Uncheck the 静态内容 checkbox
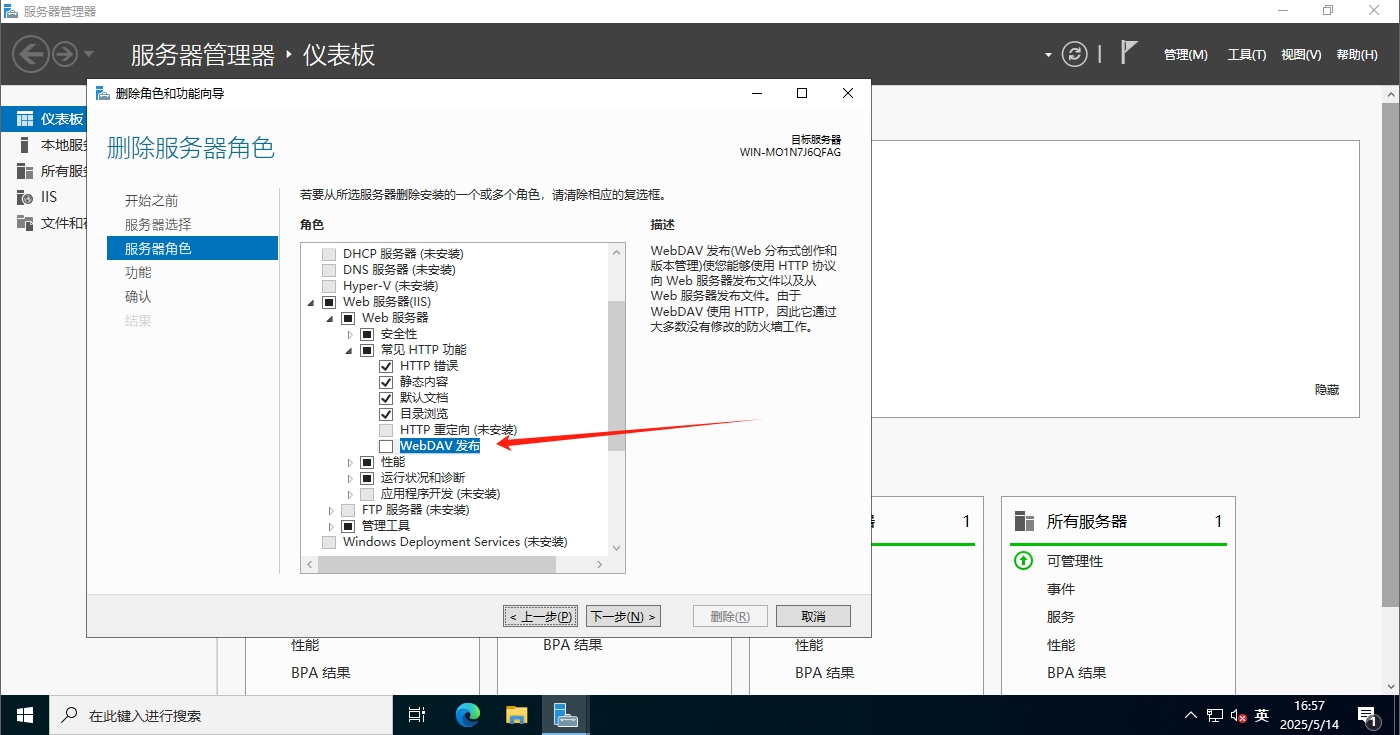 click(386, 382)
